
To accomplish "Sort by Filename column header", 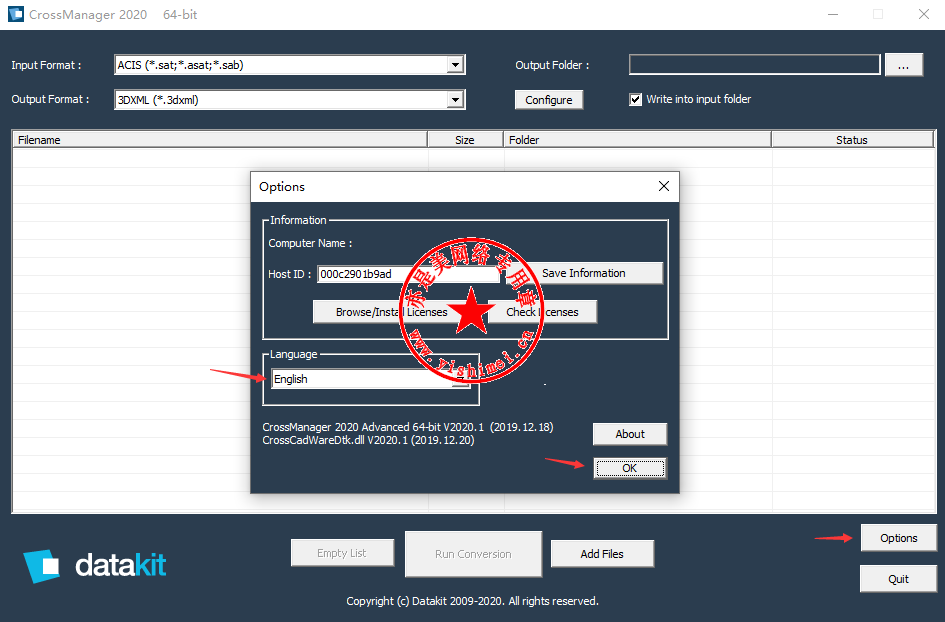I will pos(220,140).
